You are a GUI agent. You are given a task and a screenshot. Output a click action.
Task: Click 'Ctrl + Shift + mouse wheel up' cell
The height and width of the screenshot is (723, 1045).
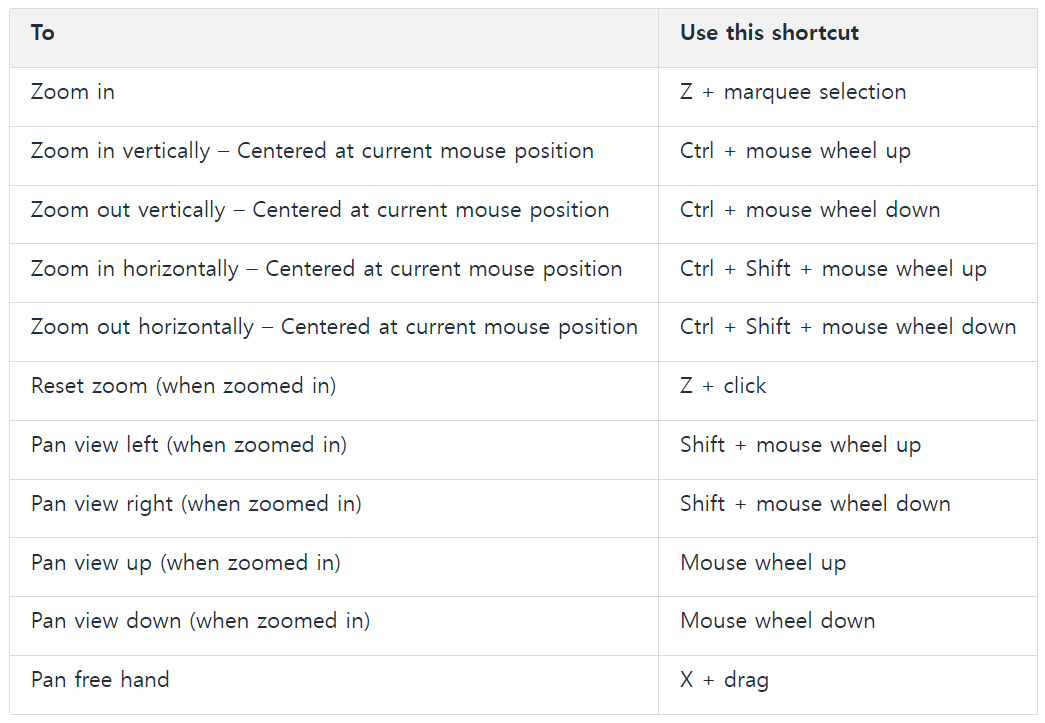[833, 269]
